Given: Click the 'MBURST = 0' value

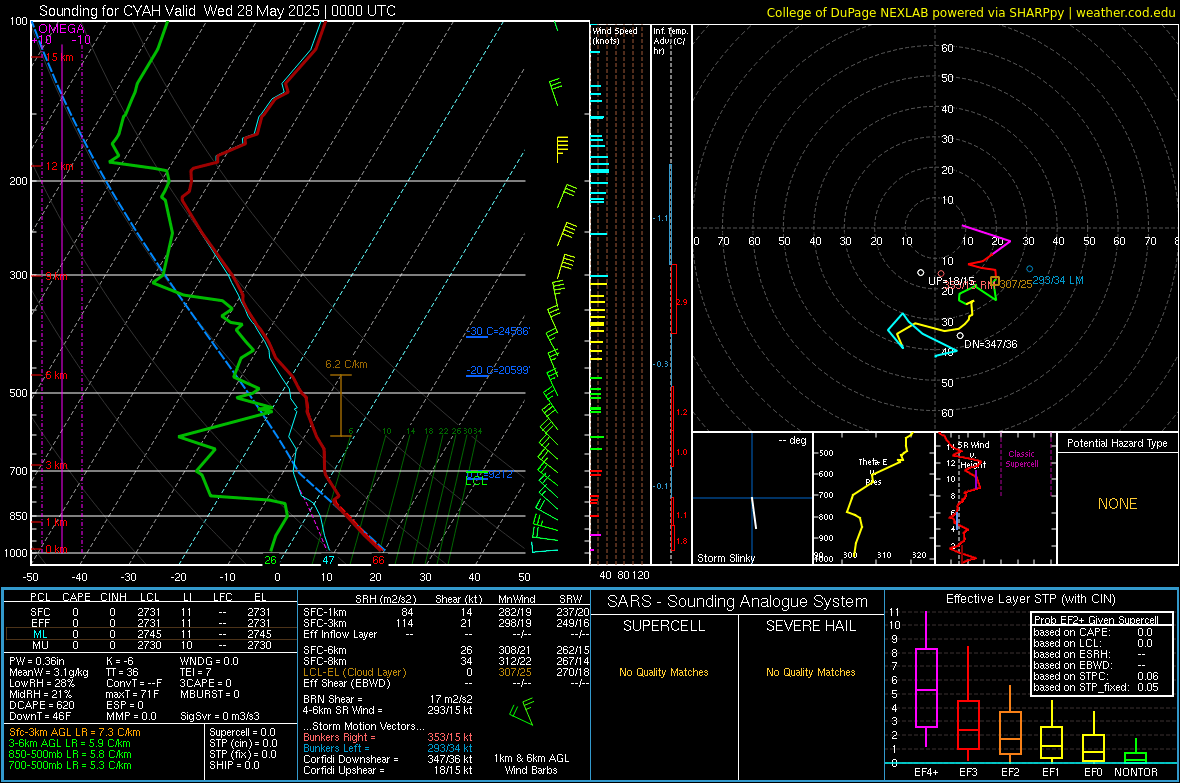Looking at the screenshot, I should point(209,694).
